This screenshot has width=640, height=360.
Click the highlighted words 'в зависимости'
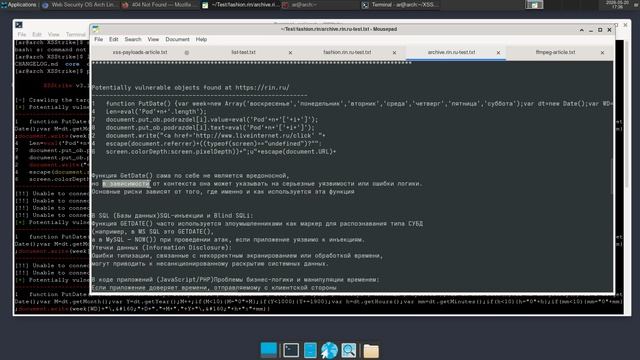tap(126, 184)
